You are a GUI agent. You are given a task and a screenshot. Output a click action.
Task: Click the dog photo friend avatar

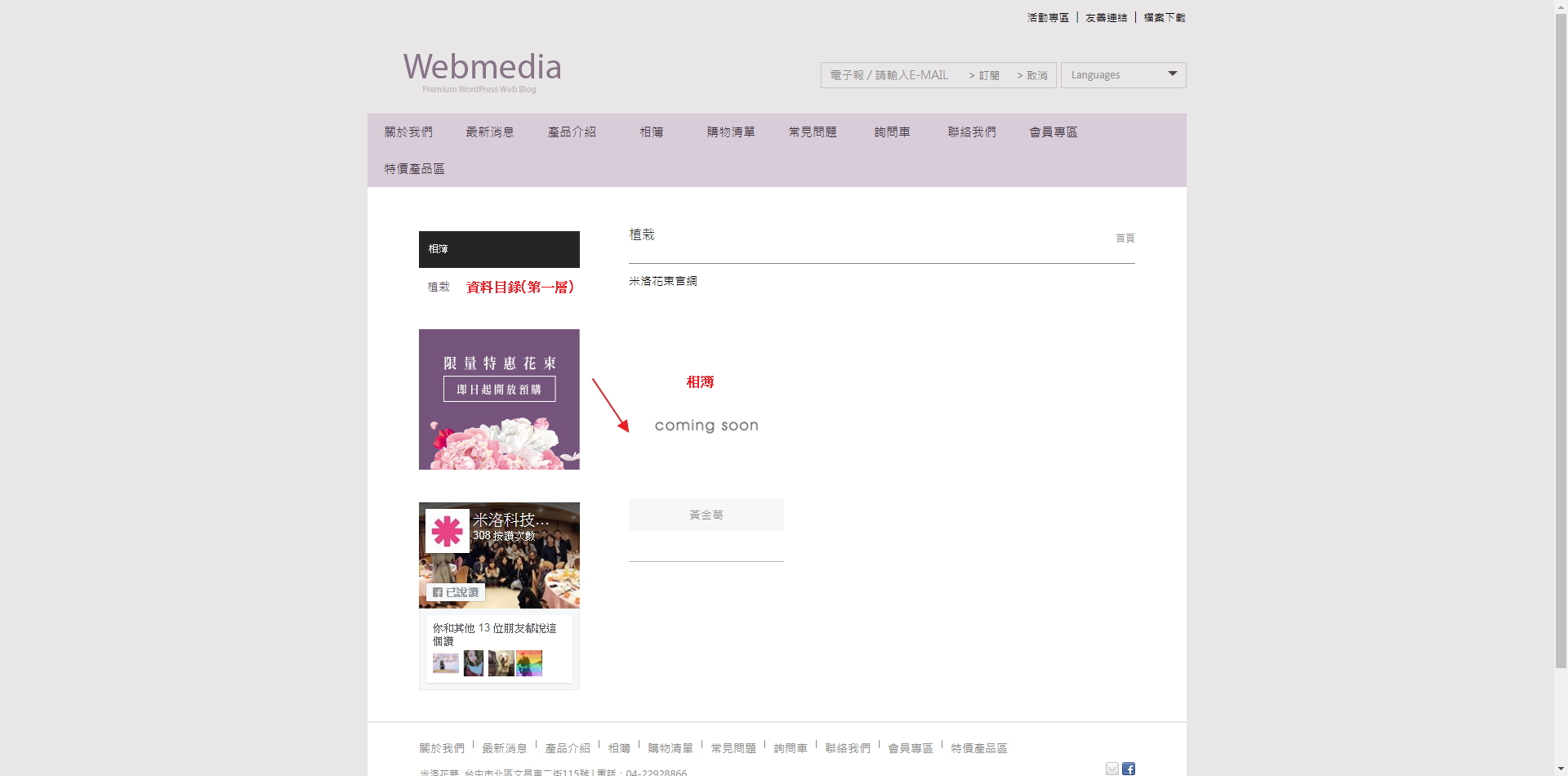(x=501, y=663)
